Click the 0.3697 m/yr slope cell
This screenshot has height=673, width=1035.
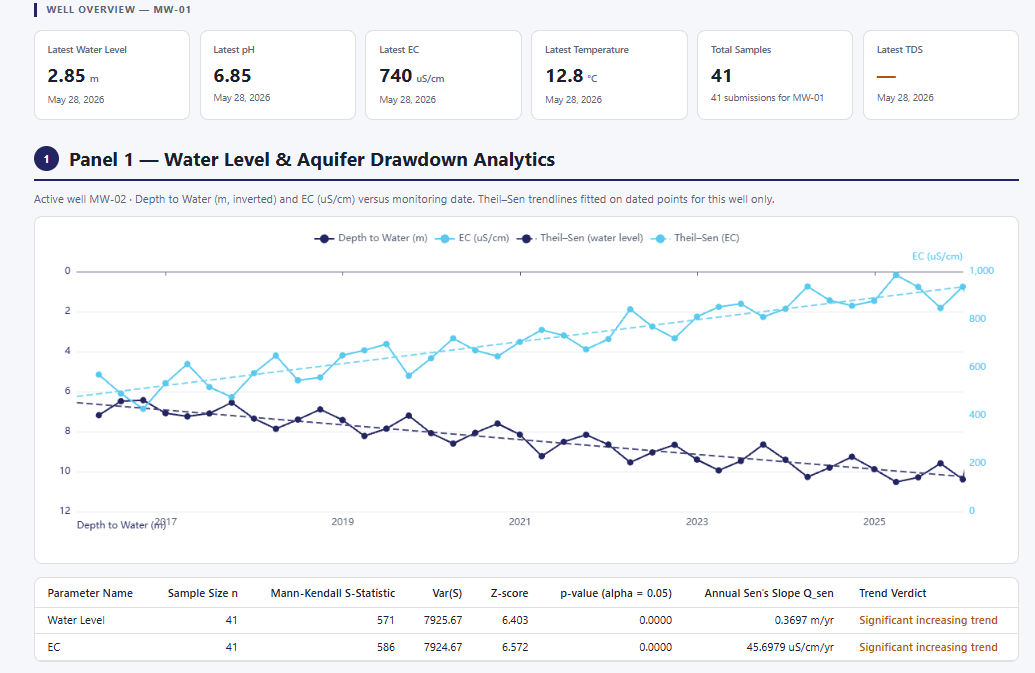804,620
